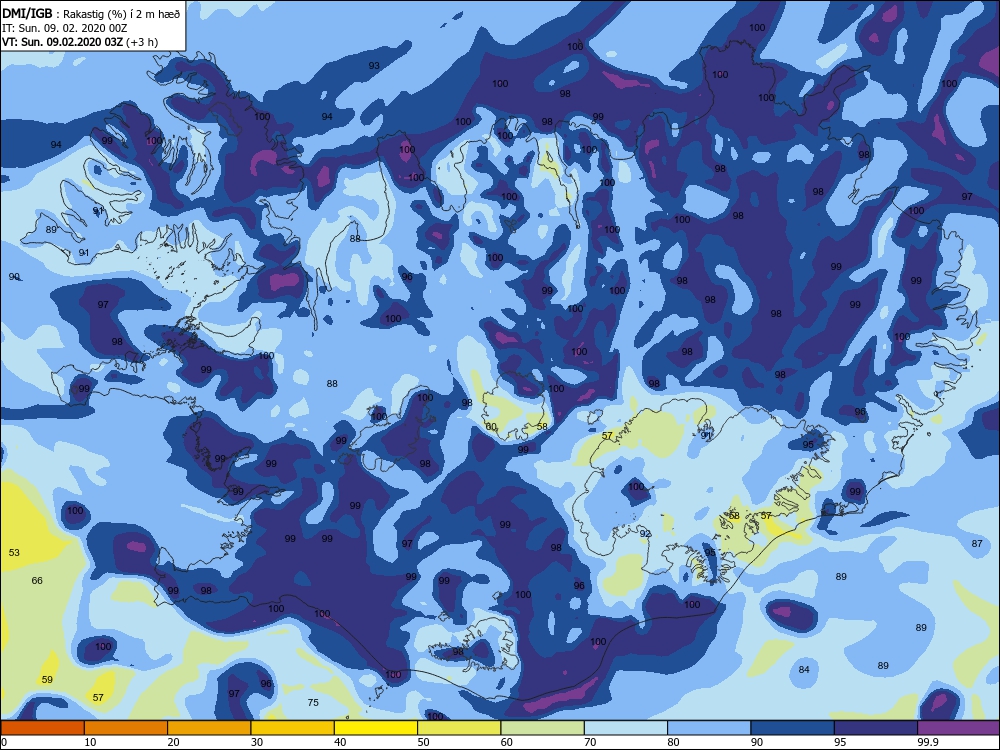Viewport: 1000px width, 750px height.
Task: Click the light orange 20–30 legend swatch
Action: 209,728
